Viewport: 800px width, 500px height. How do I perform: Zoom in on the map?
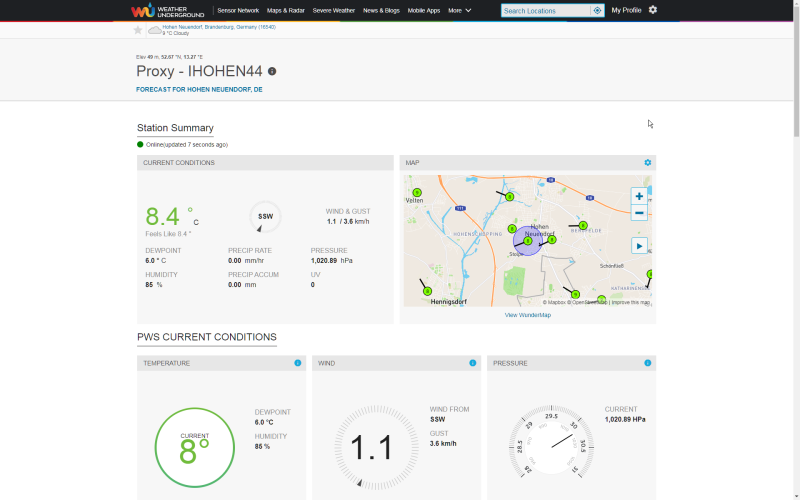click(x=639, y=196)
